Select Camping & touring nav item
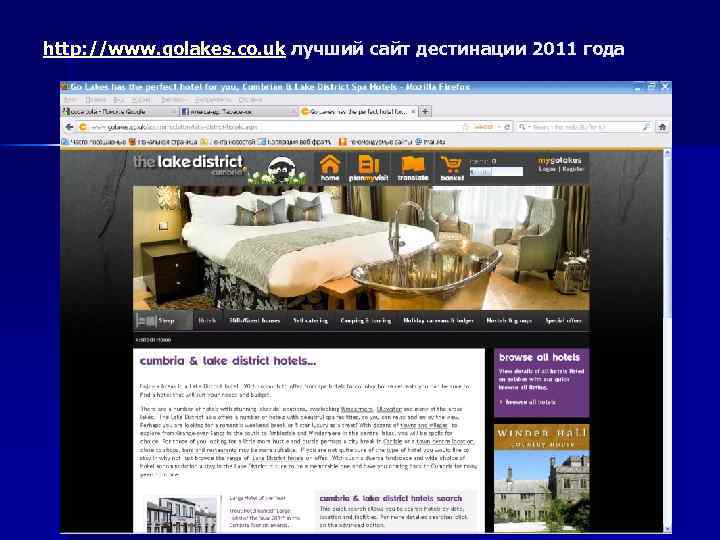The image size is (720, 540). [366, 321]
